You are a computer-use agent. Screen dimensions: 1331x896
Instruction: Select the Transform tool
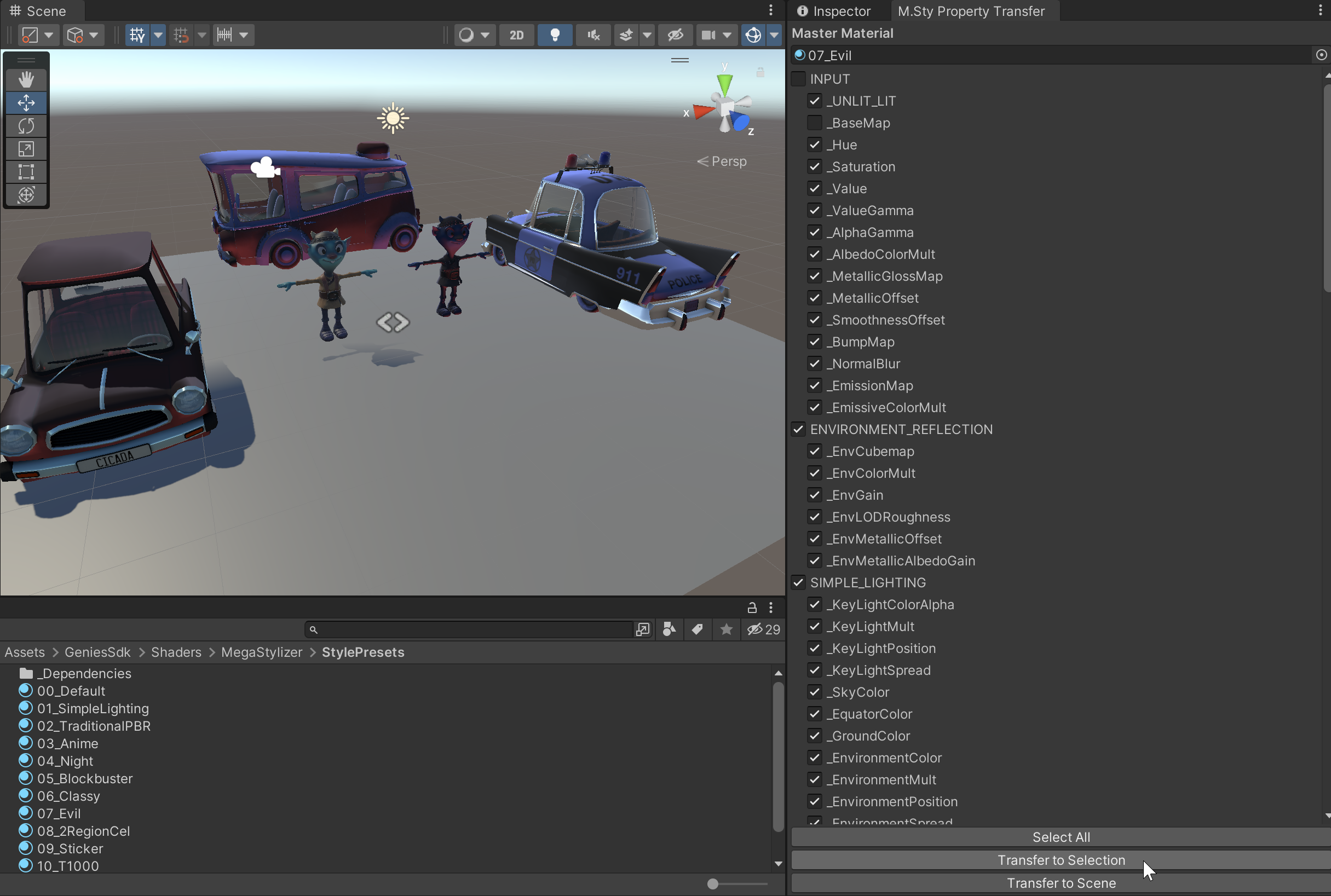pyautogui.click(x=26, y=194)
